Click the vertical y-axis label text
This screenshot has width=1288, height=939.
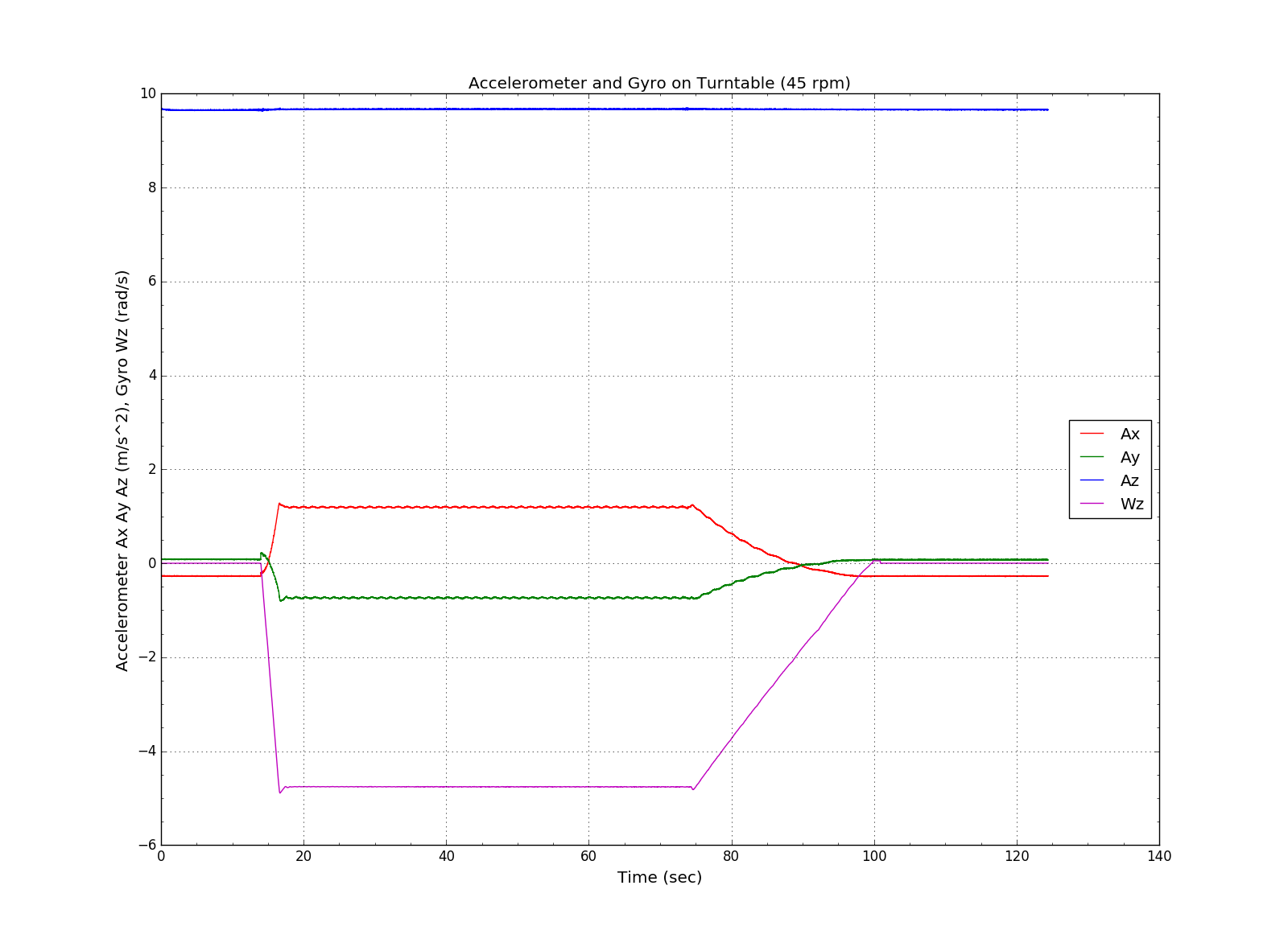122,470
